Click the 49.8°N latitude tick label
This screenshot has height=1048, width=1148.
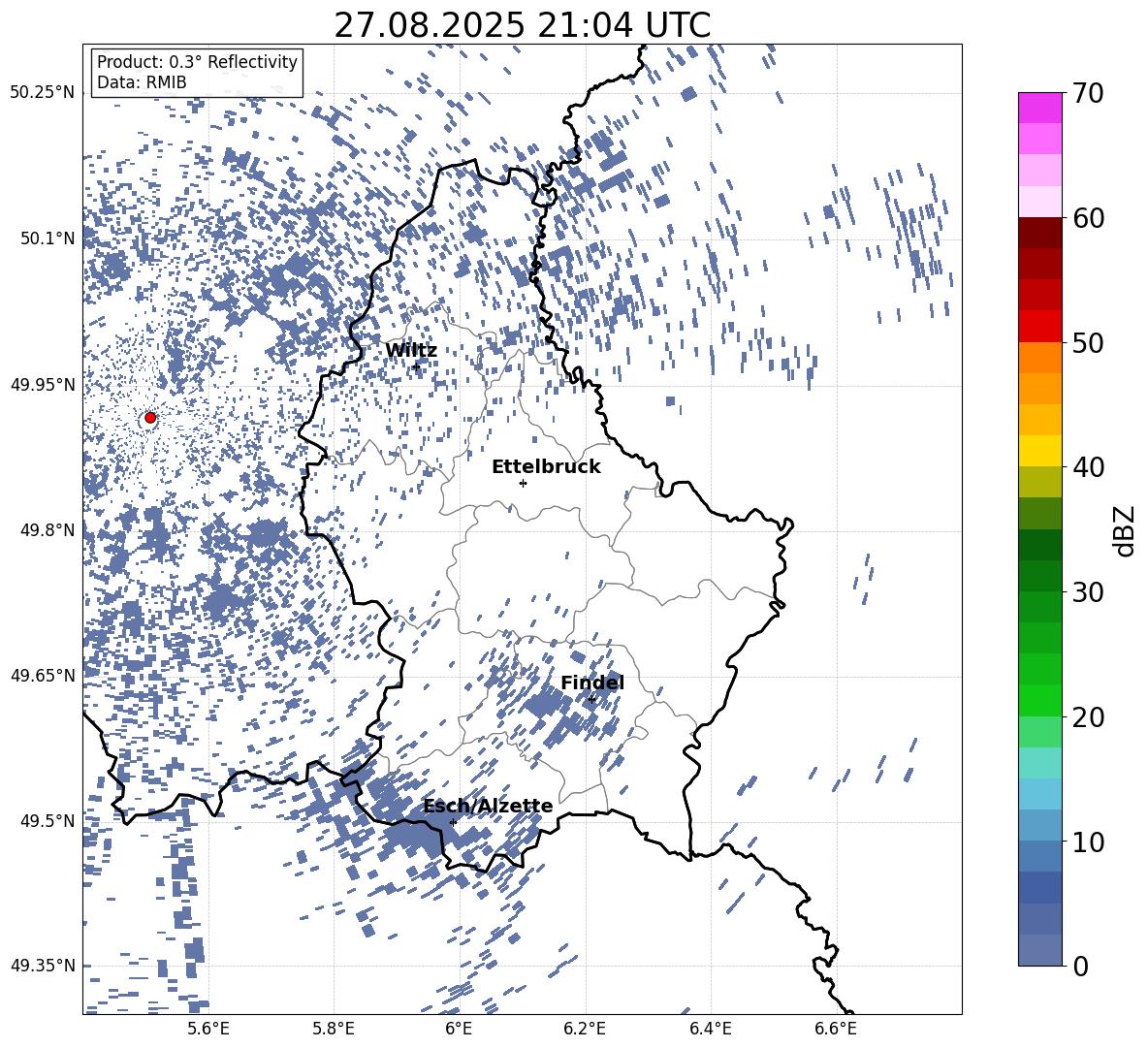[47, 530]
